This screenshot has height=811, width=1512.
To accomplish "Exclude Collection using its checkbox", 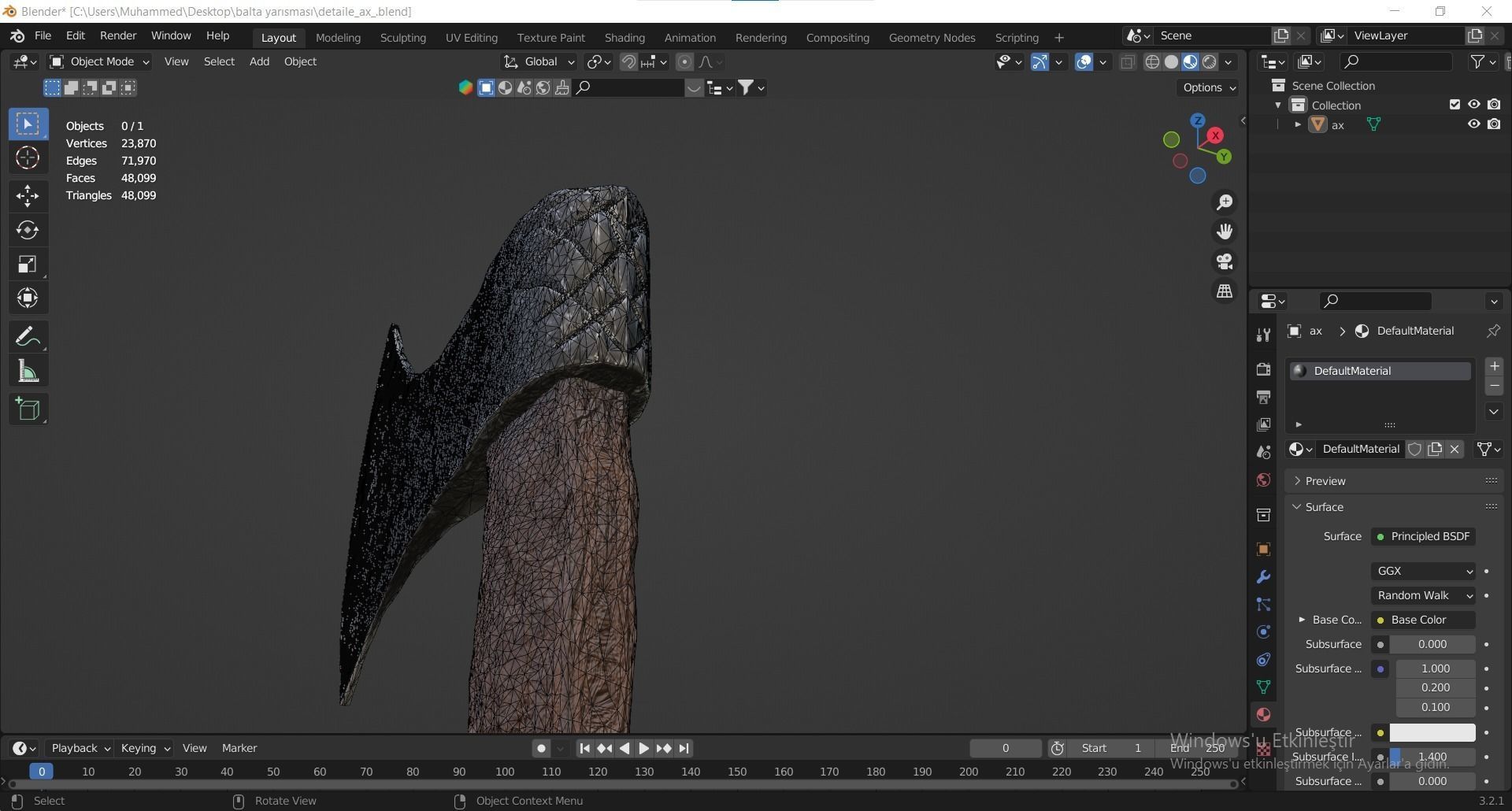I will pyautogui.click(x=1455, y=105).
